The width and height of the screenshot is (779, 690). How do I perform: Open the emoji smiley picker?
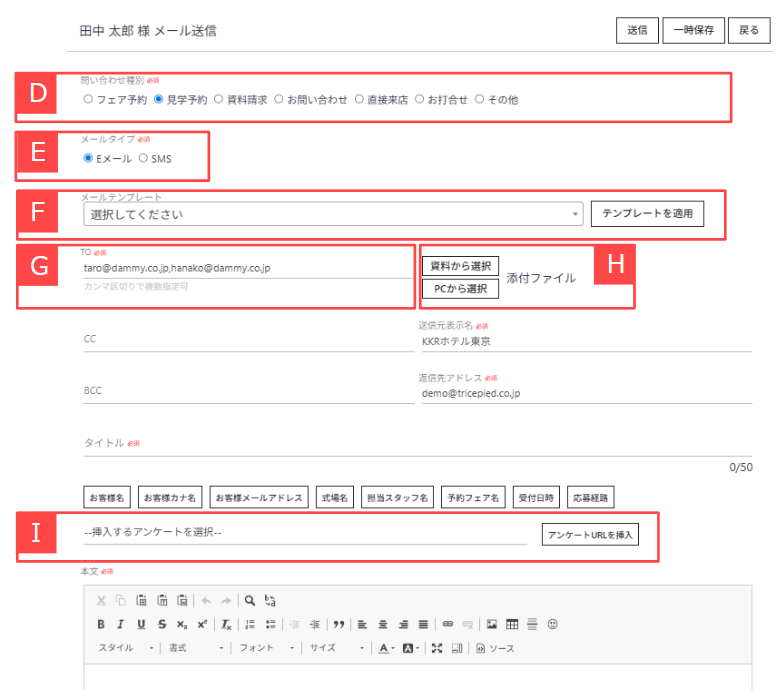[552, 624]
